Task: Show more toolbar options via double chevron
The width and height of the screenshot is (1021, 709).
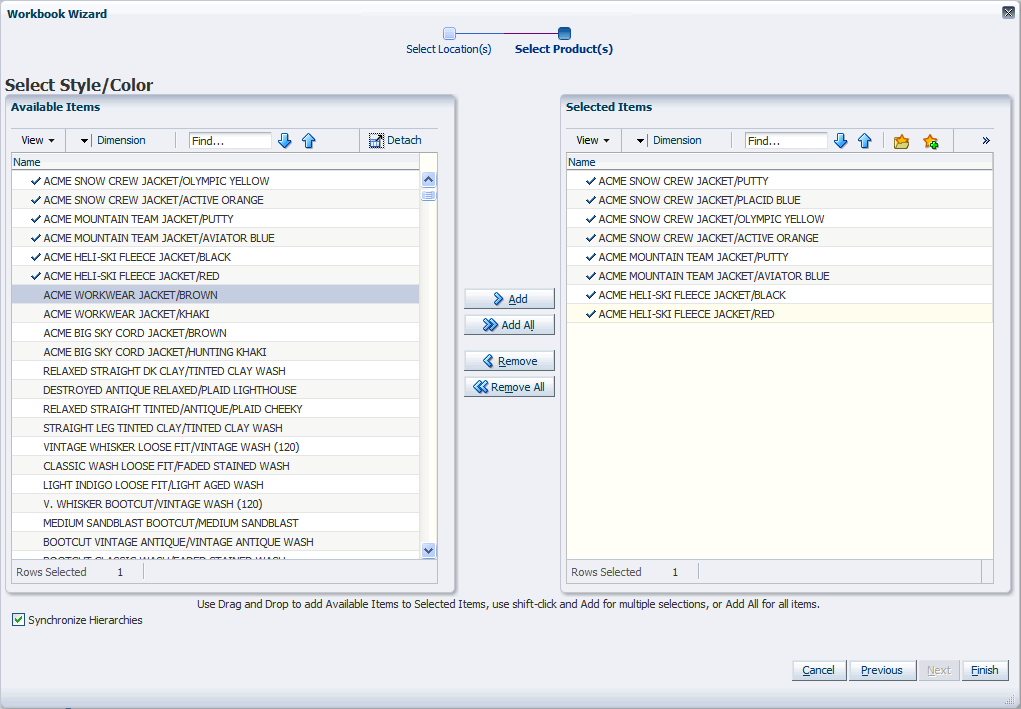Action: coord(986,141)
